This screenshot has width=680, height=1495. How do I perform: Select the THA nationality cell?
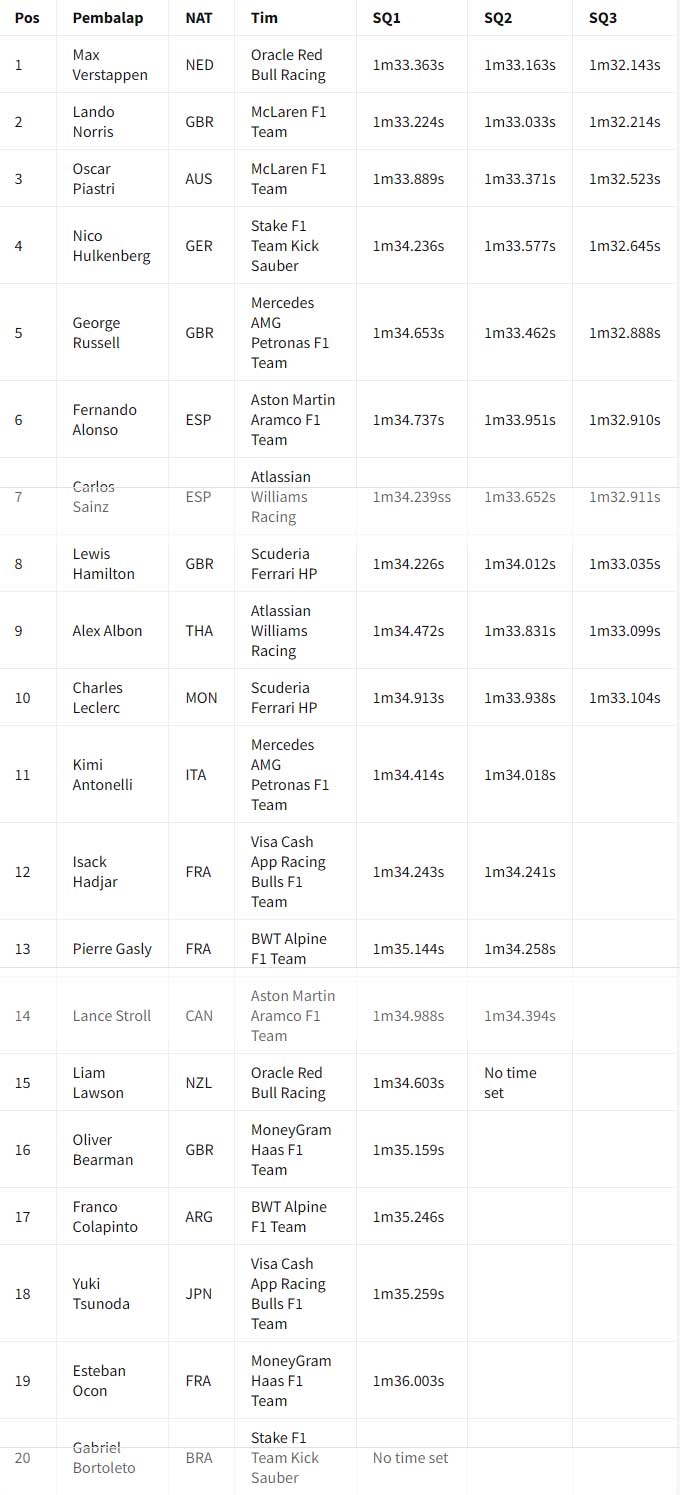199,631
